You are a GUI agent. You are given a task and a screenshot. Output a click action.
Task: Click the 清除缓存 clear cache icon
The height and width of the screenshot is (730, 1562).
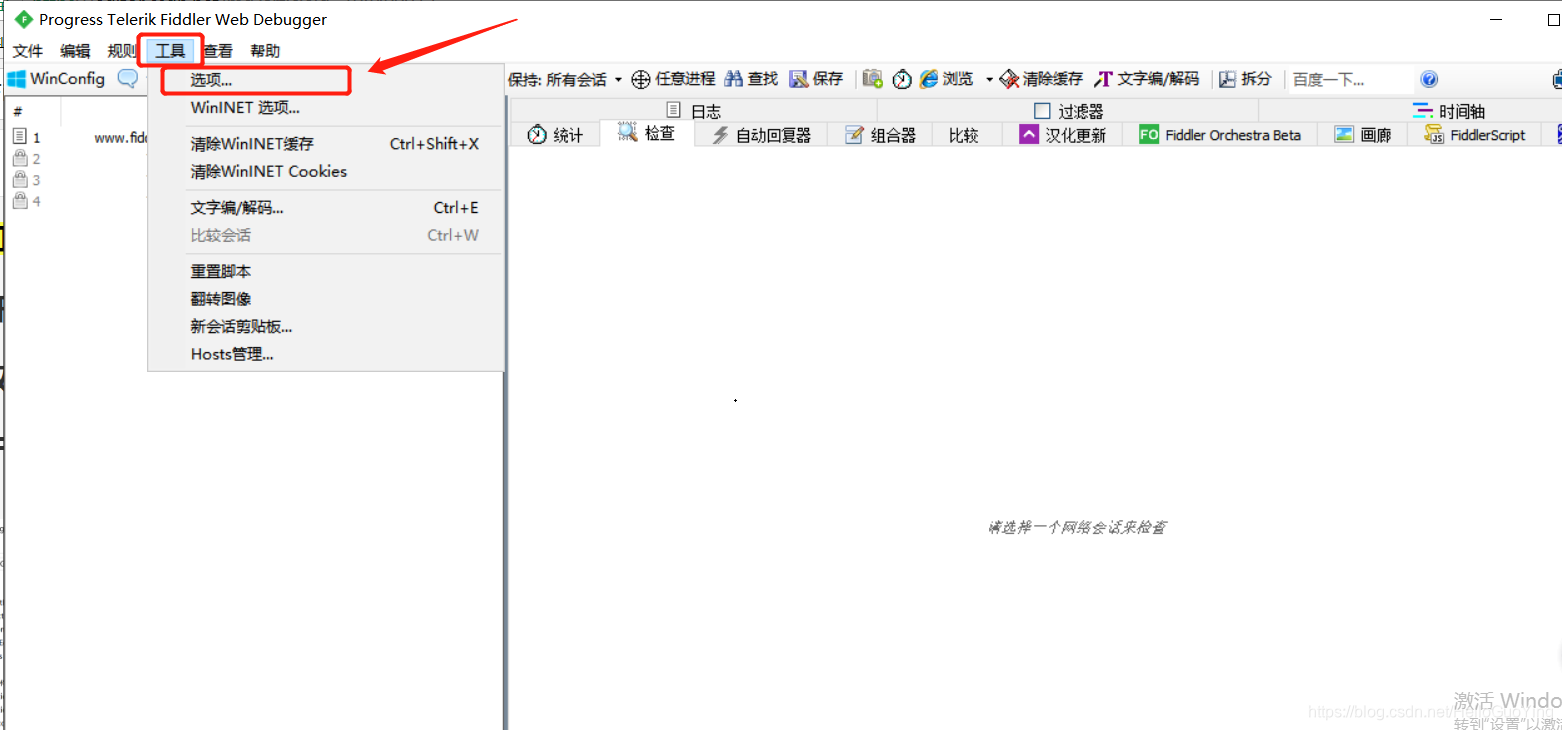(1008, 79)
